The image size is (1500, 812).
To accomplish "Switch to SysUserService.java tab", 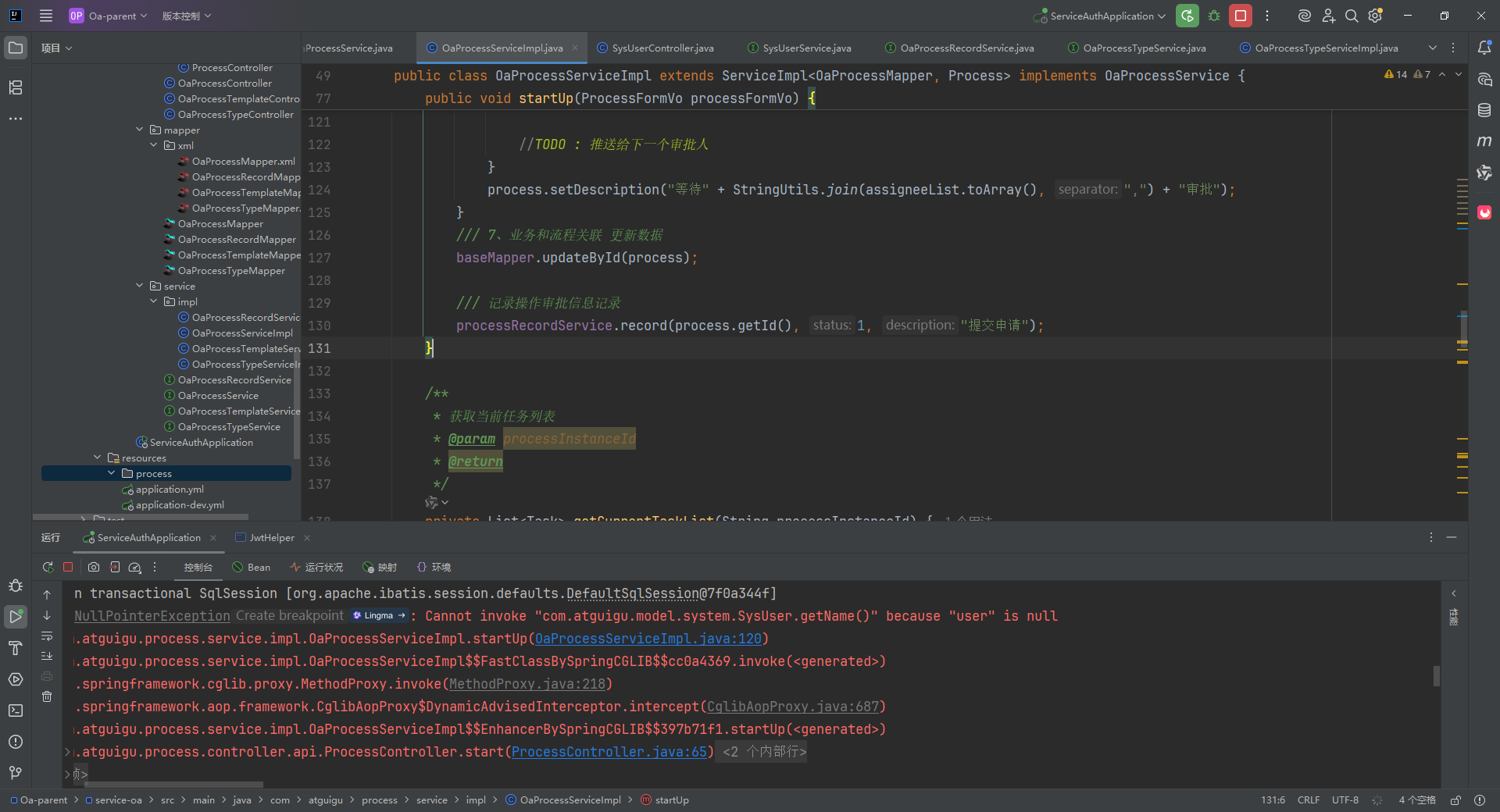I will (x=800, y=48).
